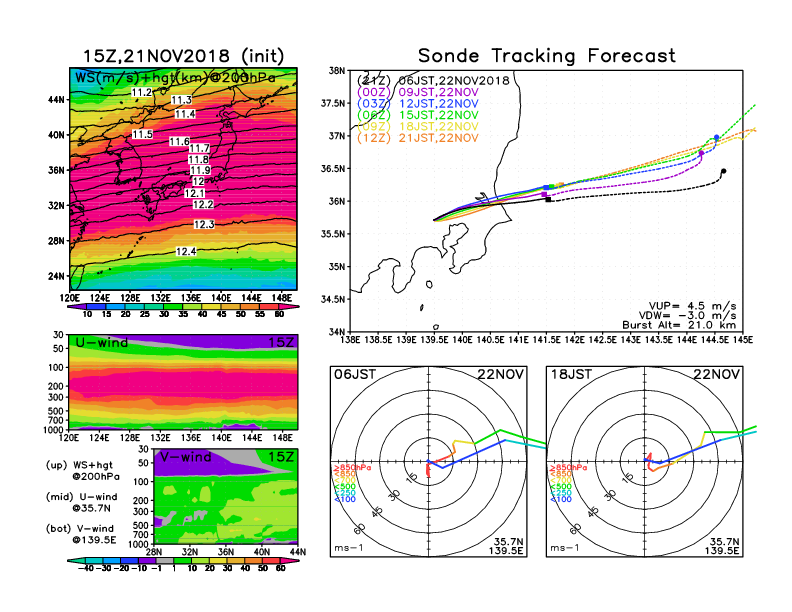
Task: Click the "WS(m/s)+hgt(km)@200hPa" map label
Action: coord(175,78)
